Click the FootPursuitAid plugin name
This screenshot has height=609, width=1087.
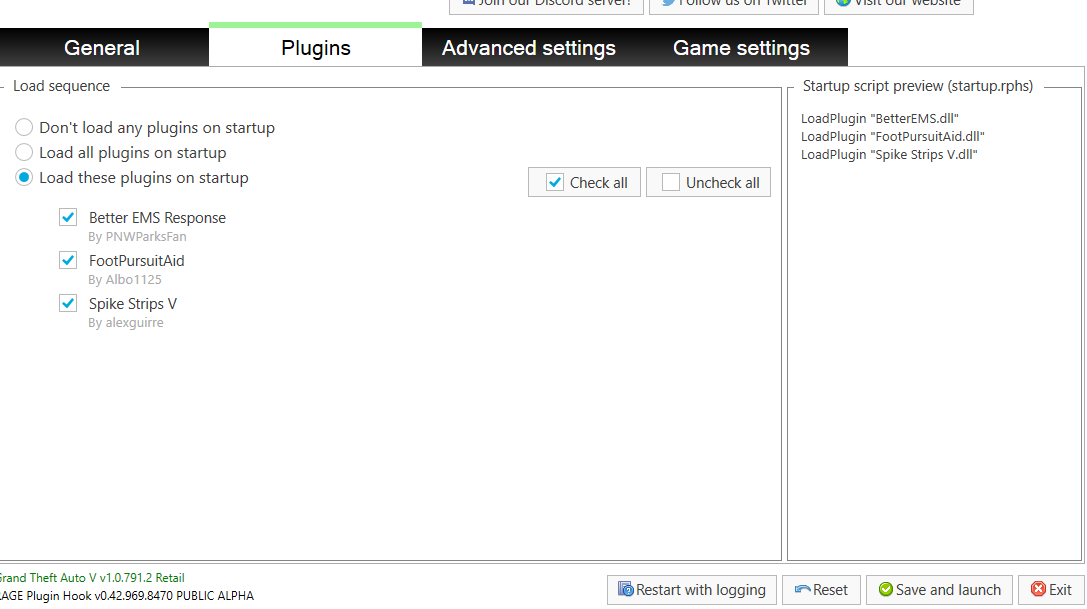tap(137, 261)
